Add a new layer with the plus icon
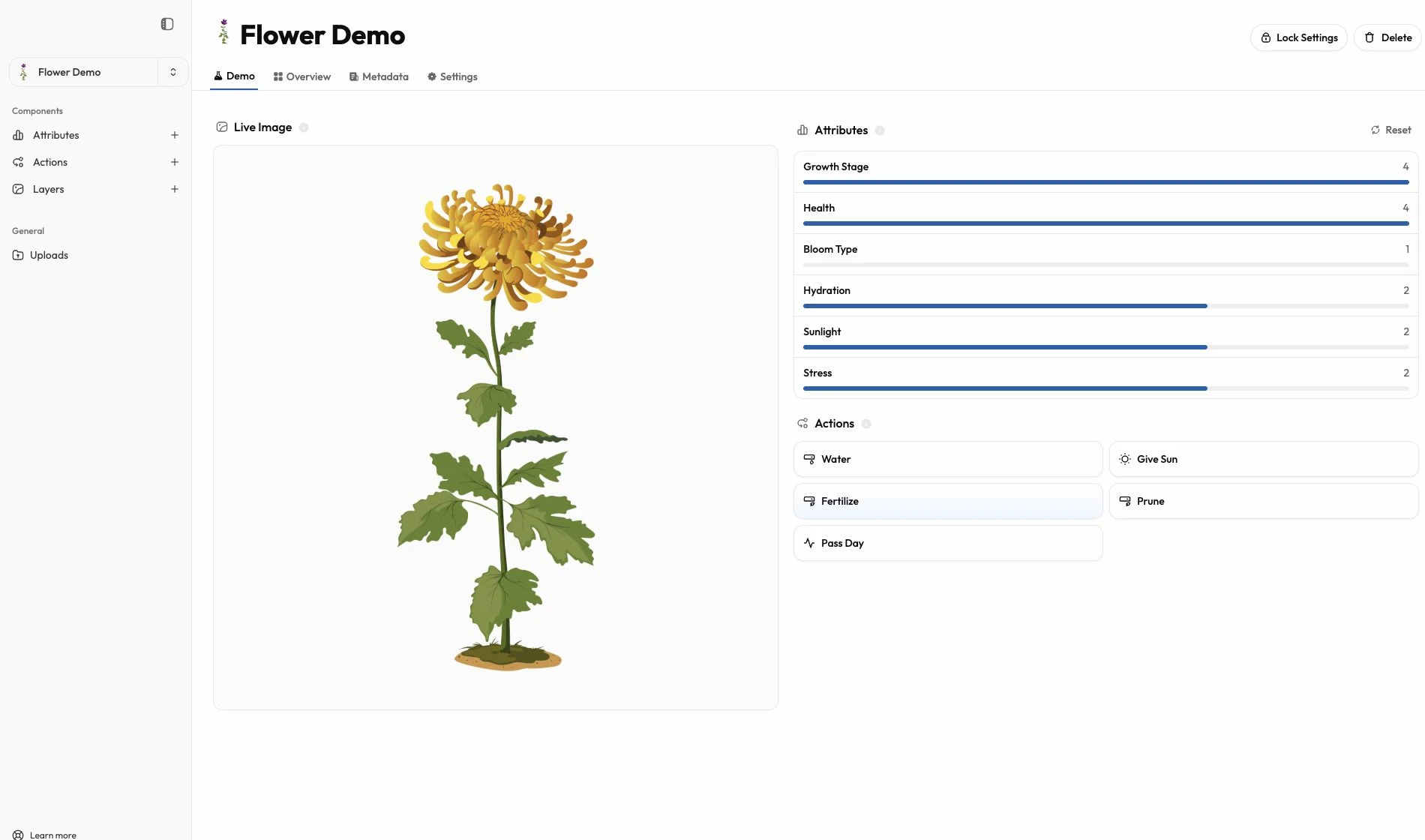This screenshot has height=840, width=1425. 174,189
